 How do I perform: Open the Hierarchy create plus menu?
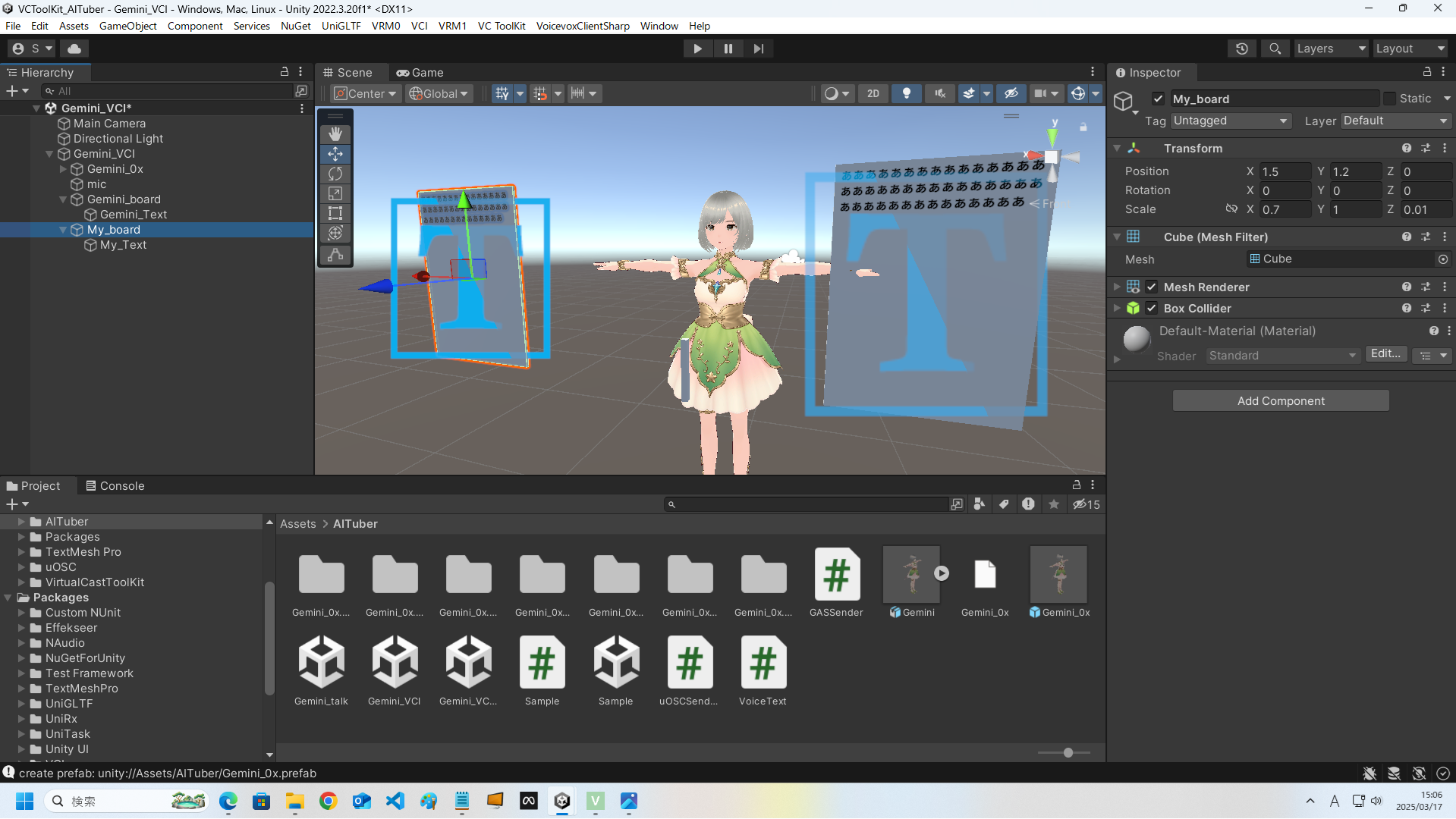tap(17, 91)
